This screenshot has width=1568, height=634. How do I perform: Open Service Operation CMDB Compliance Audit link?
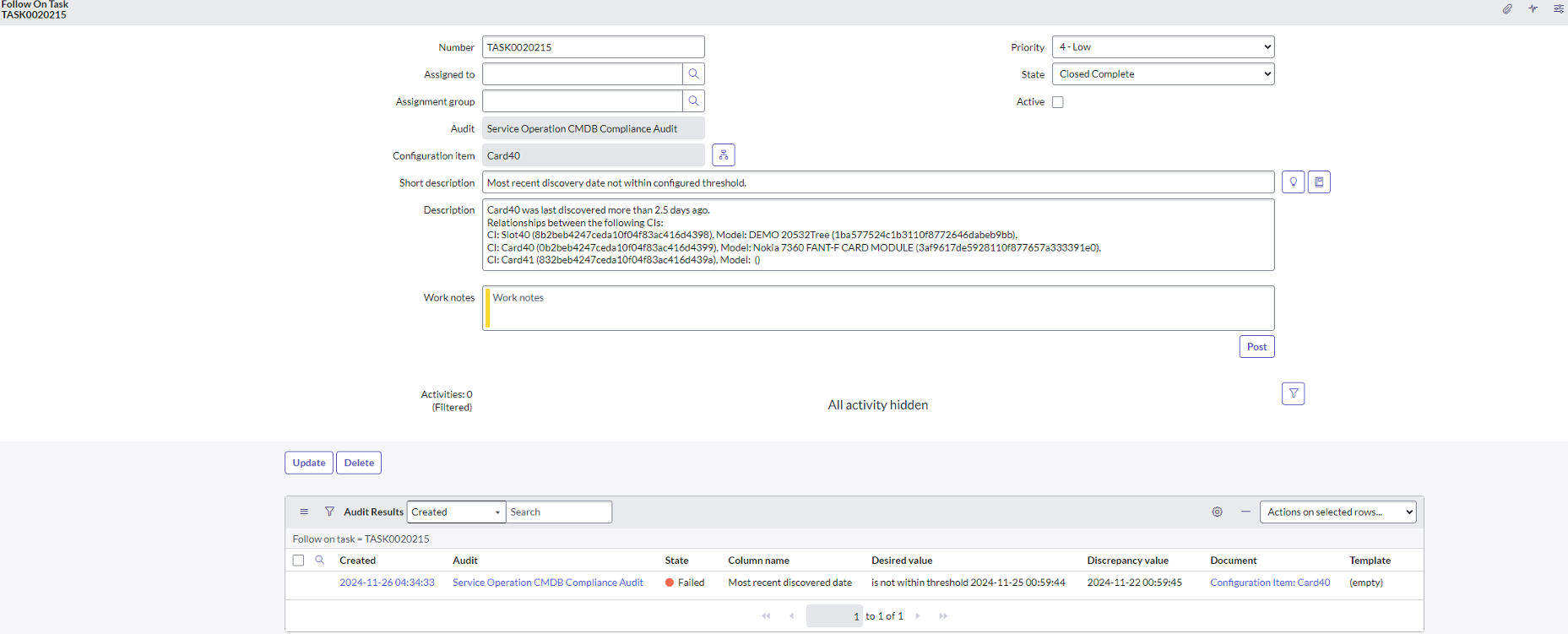(548, 583)
